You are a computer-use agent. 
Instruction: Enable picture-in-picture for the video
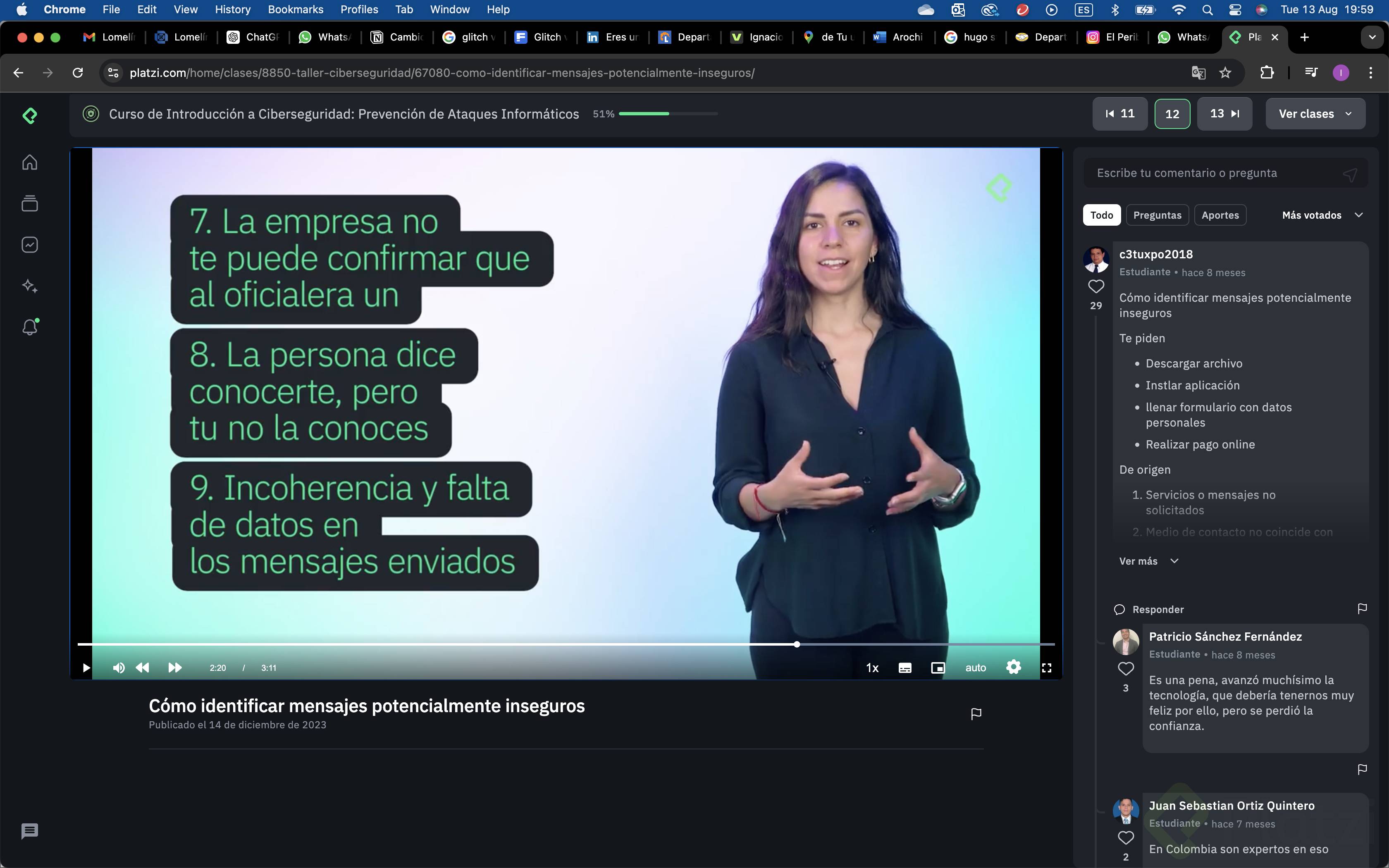pos(937,668)
